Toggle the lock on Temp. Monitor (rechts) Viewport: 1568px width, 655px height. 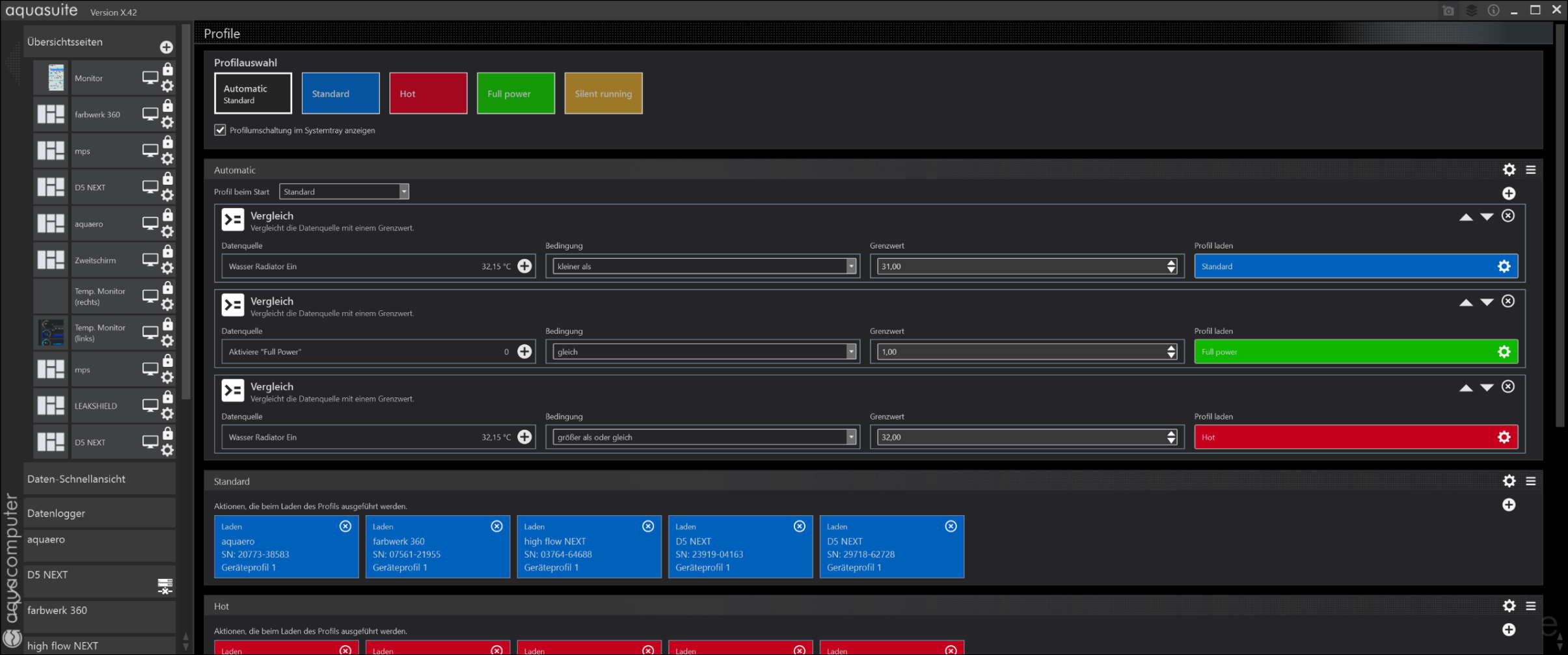point(168,287)
